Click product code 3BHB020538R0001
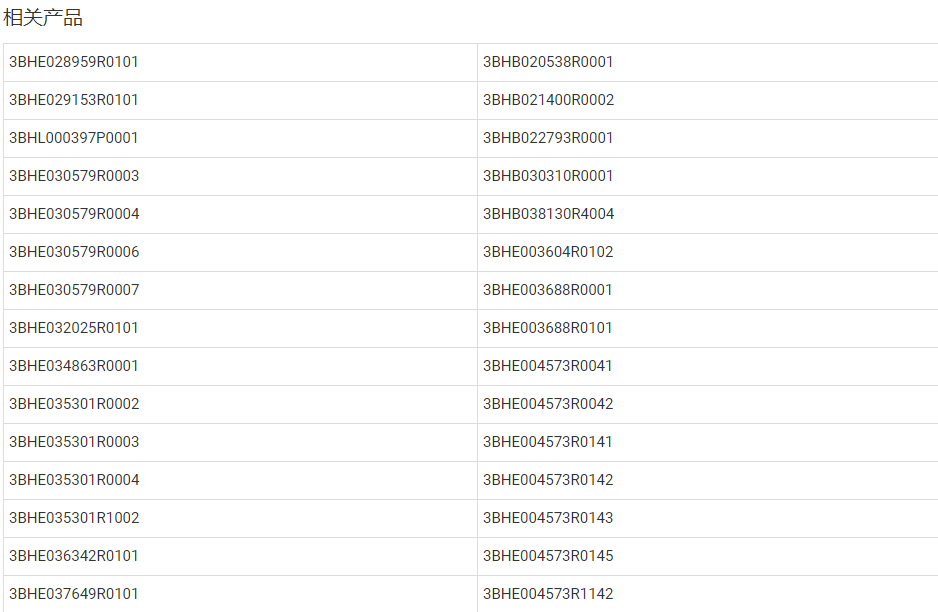 [548, 62]
